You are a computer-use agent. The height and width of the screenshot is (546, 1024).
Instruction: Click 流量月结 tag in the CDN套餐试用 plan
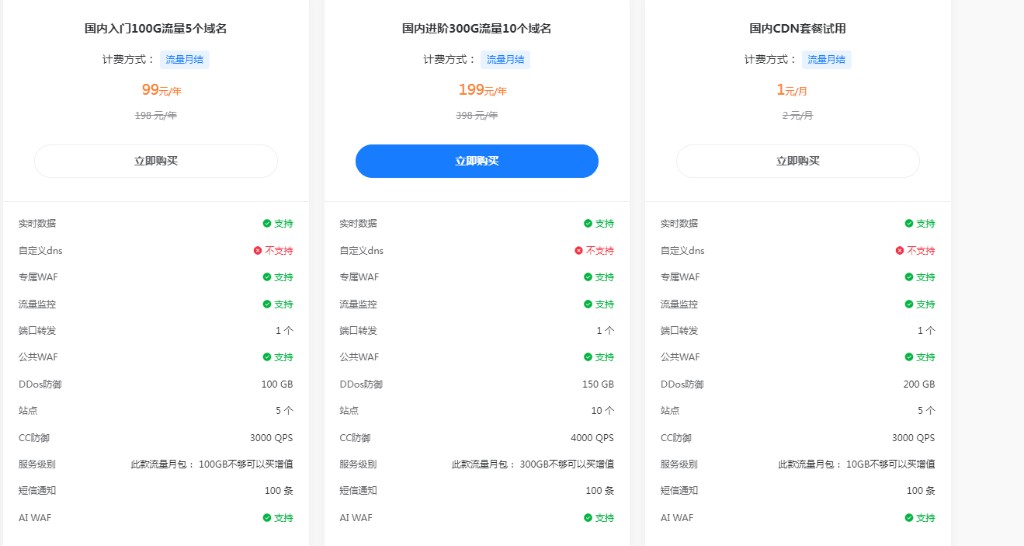tap(826, 59)
